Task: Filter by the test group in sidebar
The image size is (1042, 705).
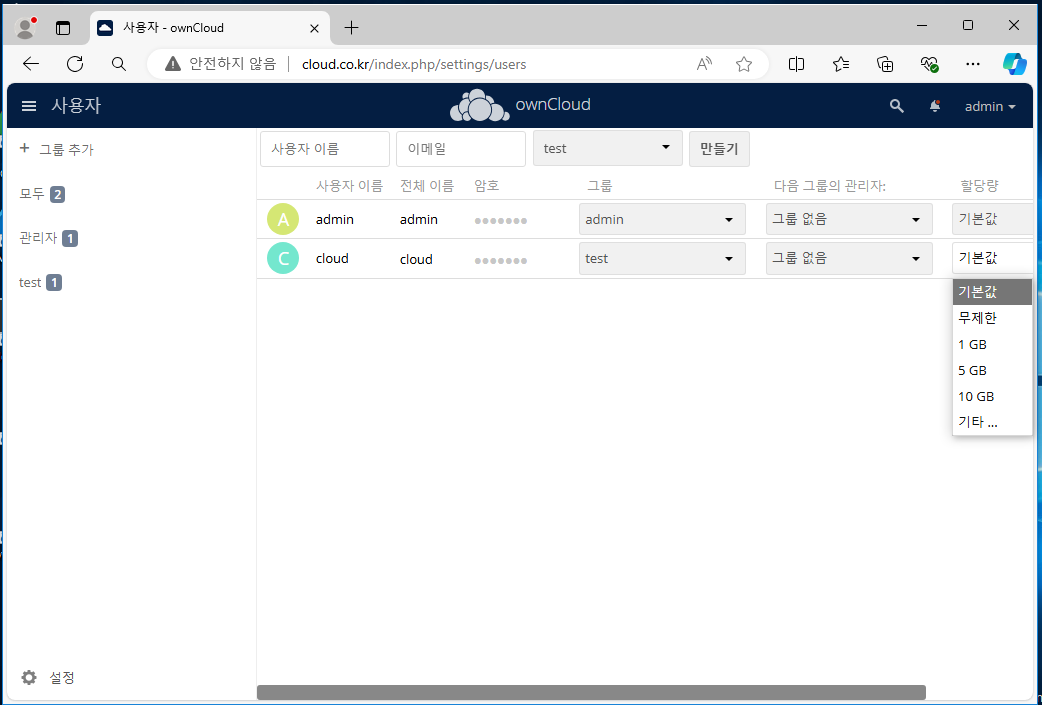Action: (x=30, y=282)
